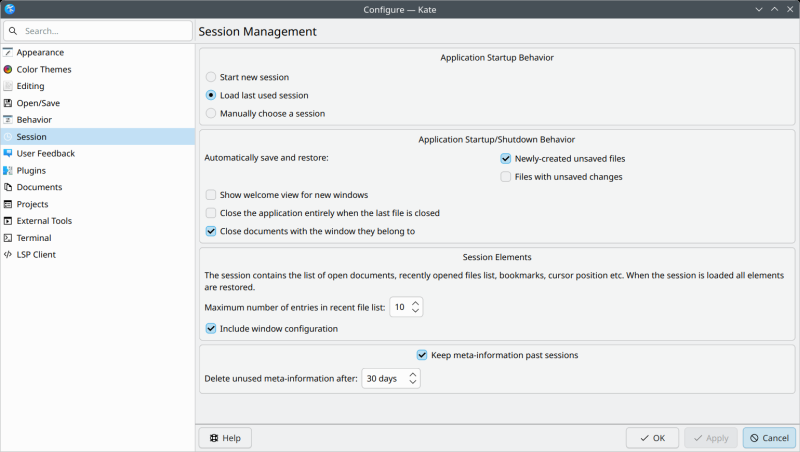Increase maximum recent file entries
This screenshot has height=452, width=800.
pos(415,303)
